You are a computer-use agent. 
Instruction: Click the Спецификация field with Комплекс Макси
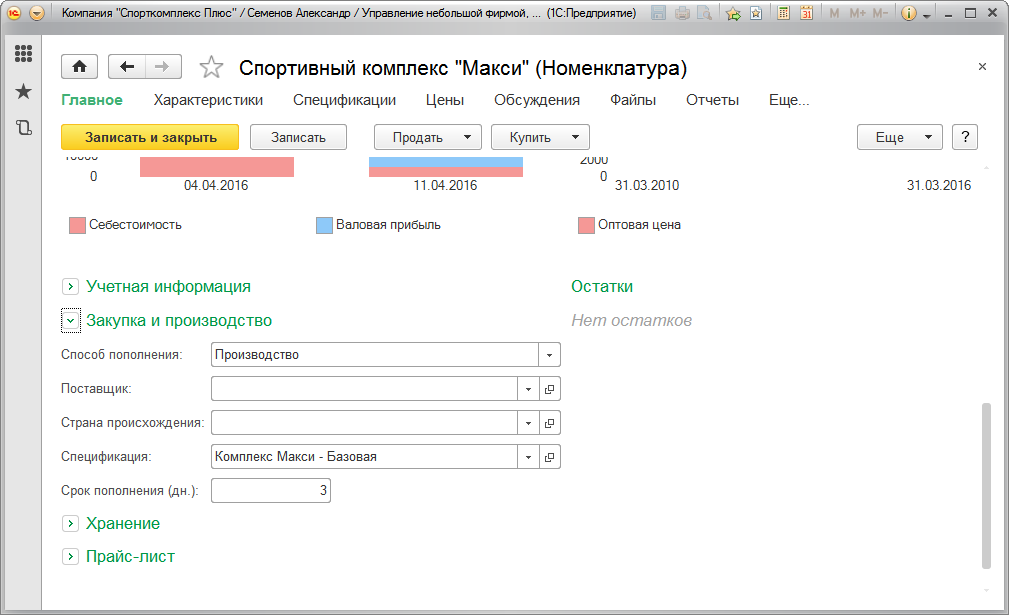364,457
